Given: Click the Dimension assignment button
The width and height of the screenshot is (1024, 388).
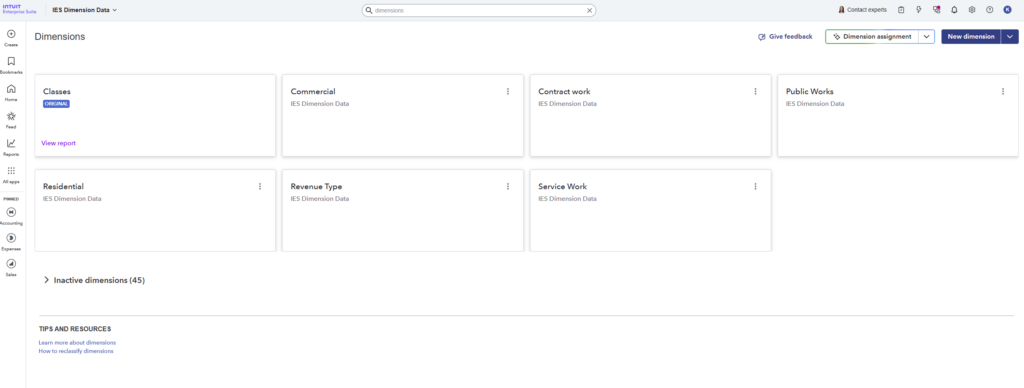Looking at the screenshot, I should pyautogui.click(x=872, y=37).
